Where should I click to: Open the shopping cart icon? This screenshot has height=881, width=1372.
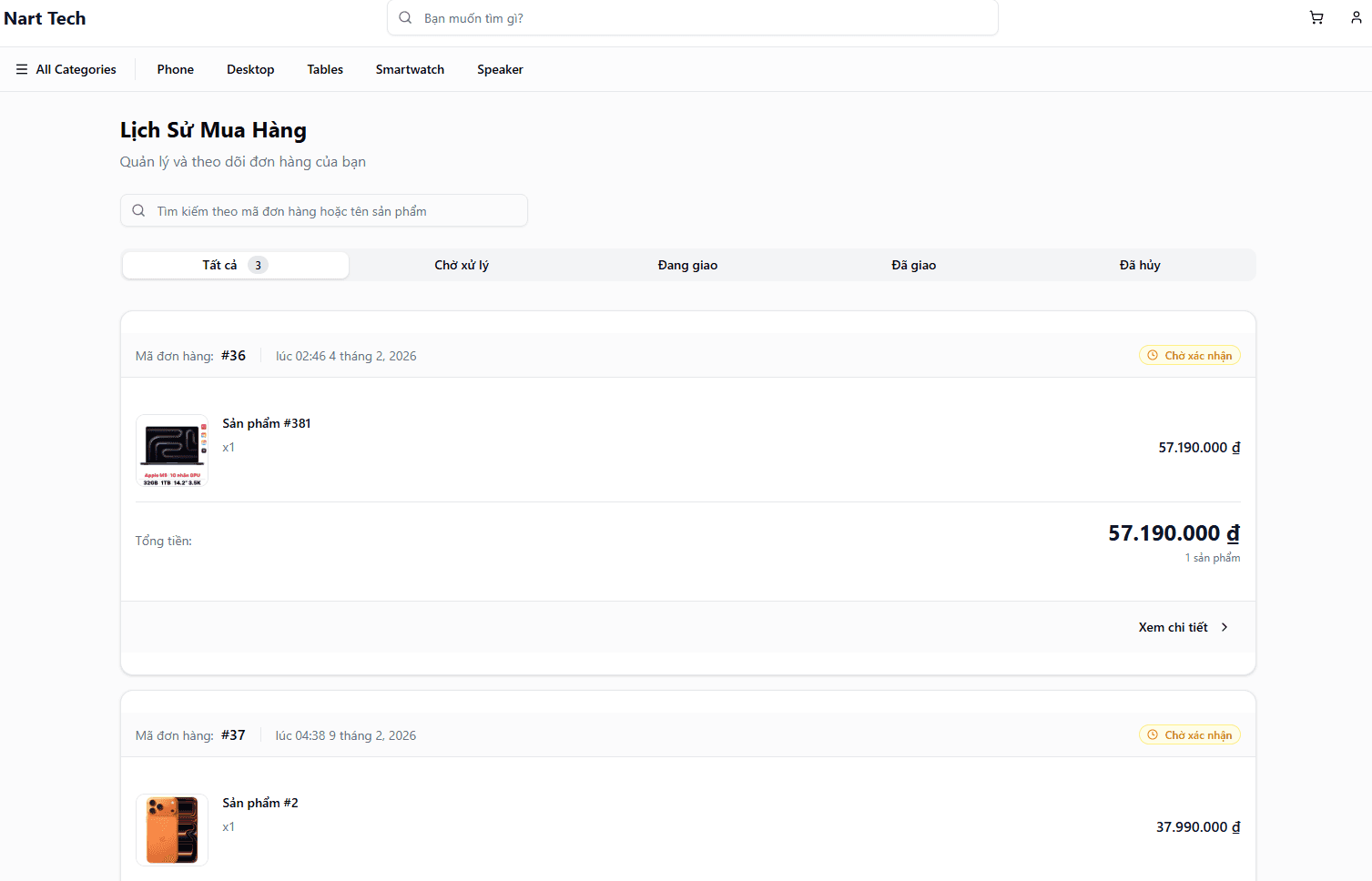[x=1316, y=17]
